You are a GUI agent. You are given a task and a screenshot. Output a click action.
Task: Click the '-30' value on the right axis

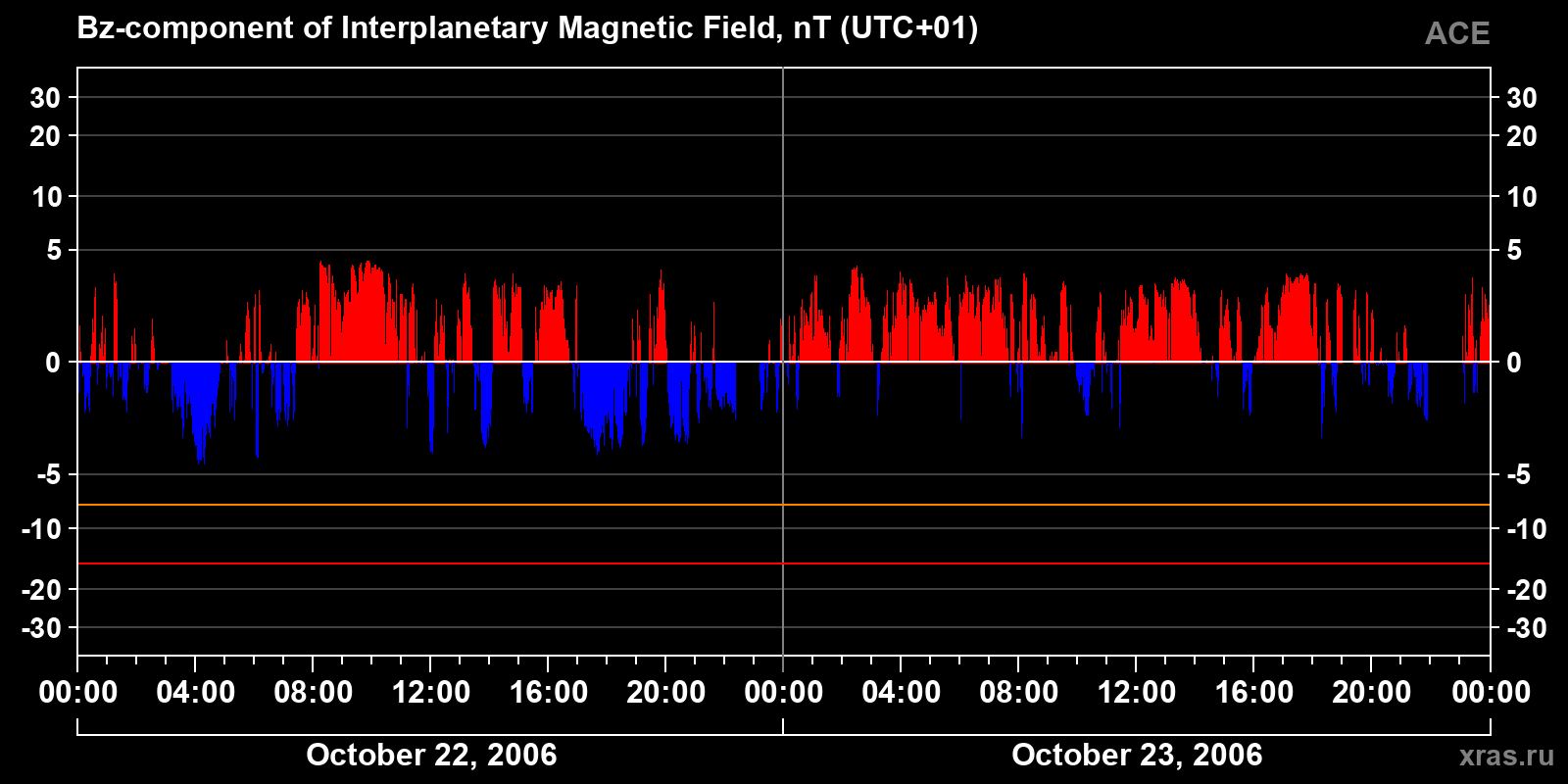(x=1526, y=628)
